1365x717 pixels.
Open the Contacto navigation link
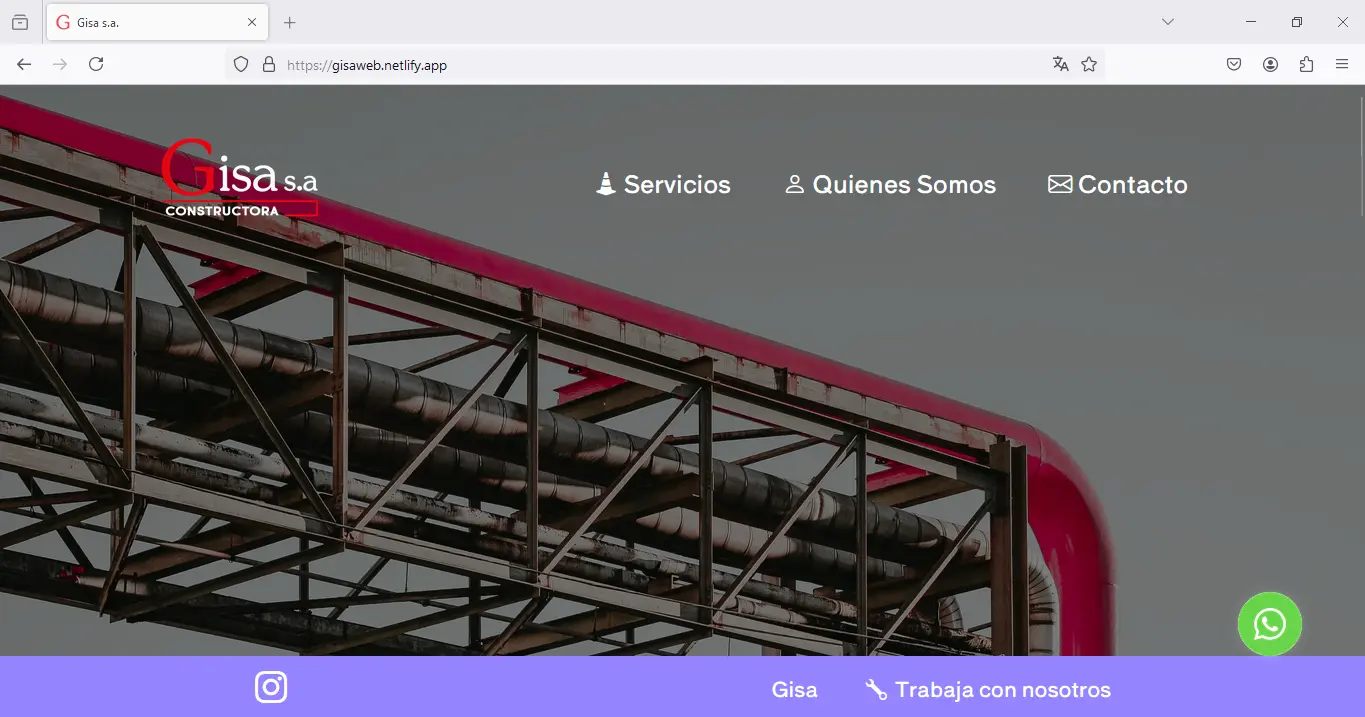point(1117,185)
